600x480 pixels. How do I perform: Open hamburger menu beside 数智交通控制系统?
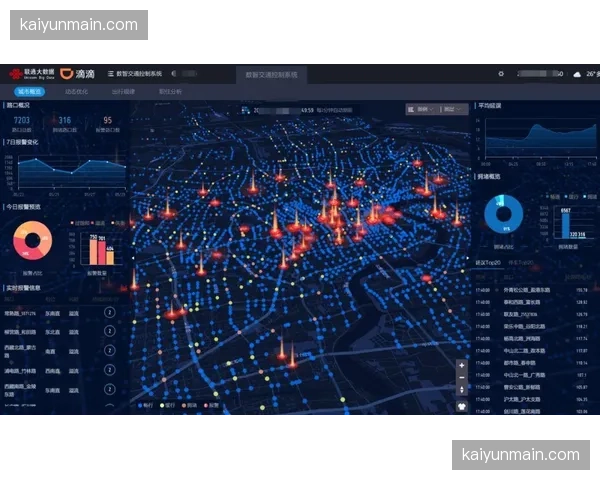110,74
